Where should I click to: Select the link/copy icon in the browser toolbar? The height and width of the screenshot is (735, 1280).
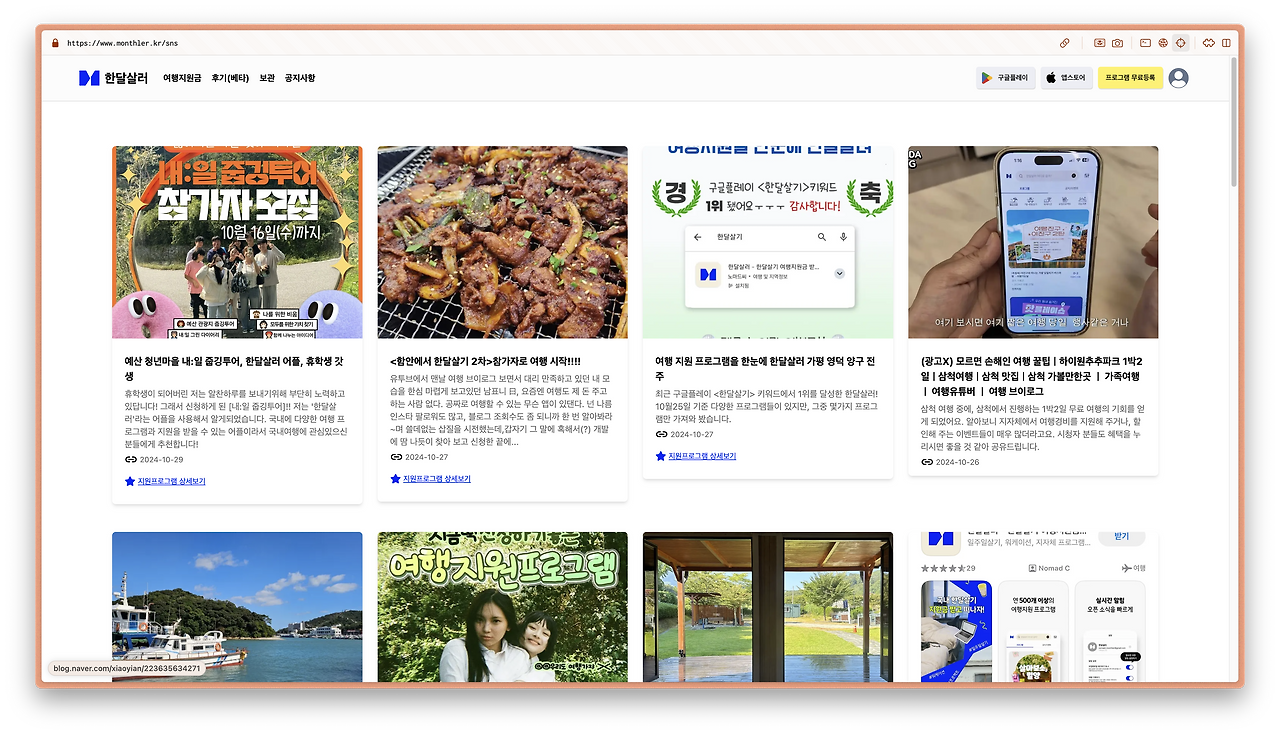point(1064,42)
